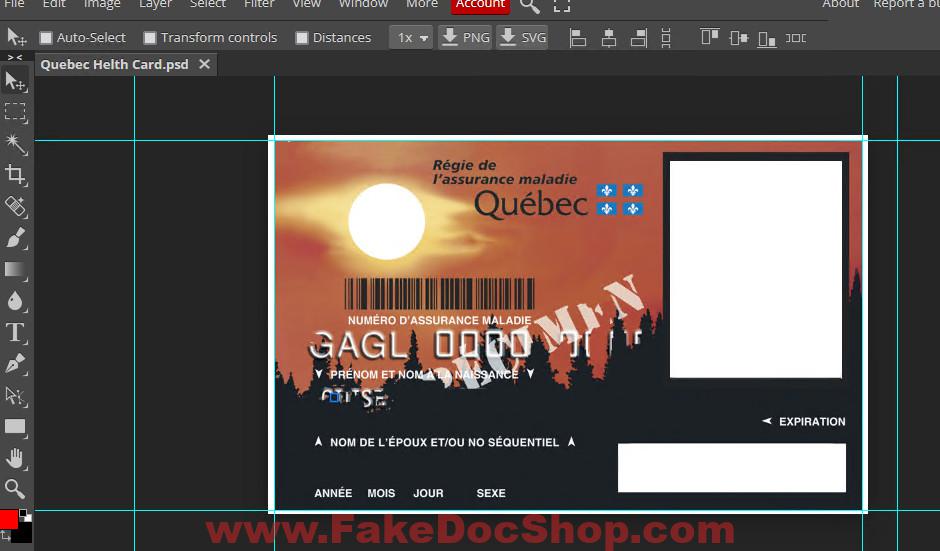Open the View menu
Image resolution: width=940 pixels, height=551 pixels.
pos(306,4)
